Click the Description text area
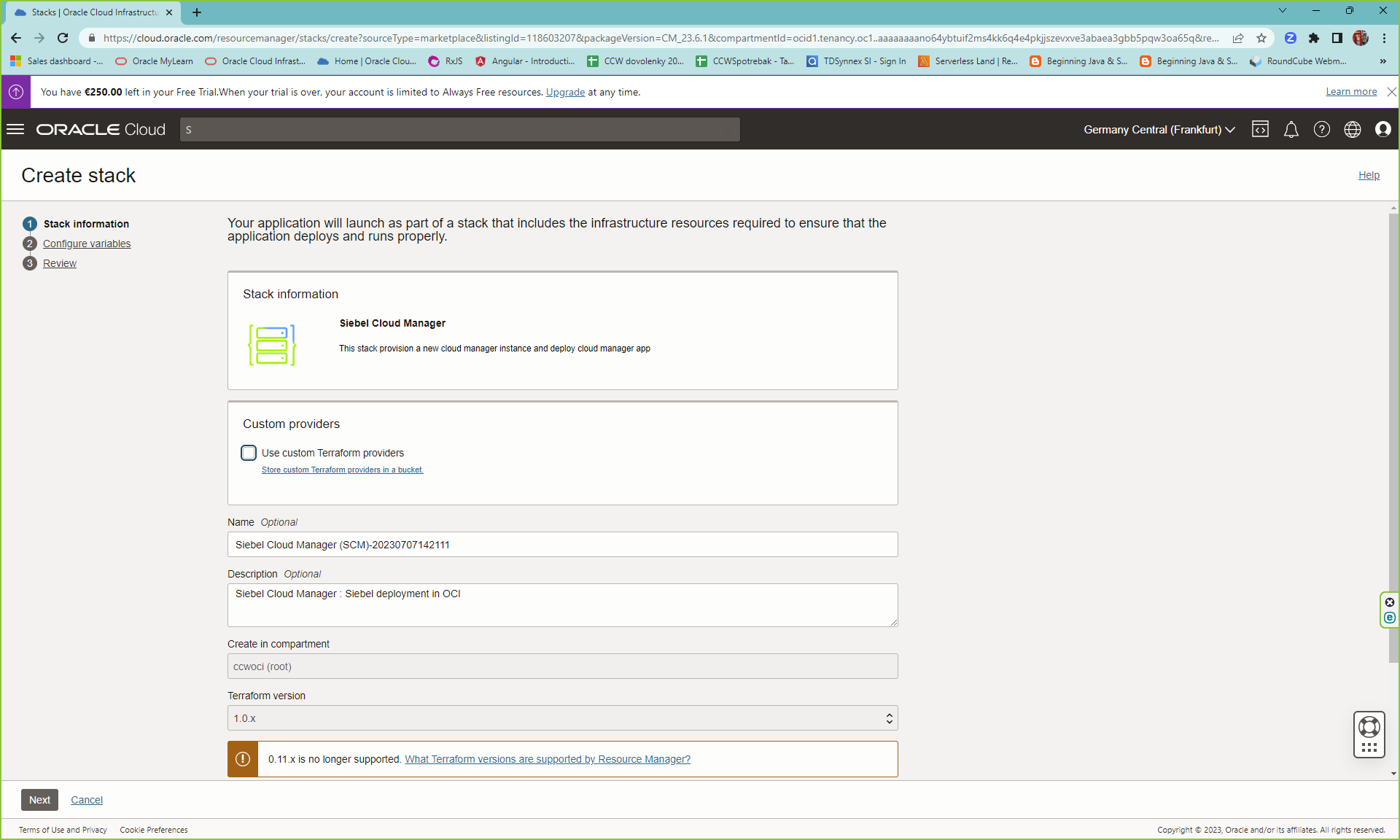 [562, 605]
